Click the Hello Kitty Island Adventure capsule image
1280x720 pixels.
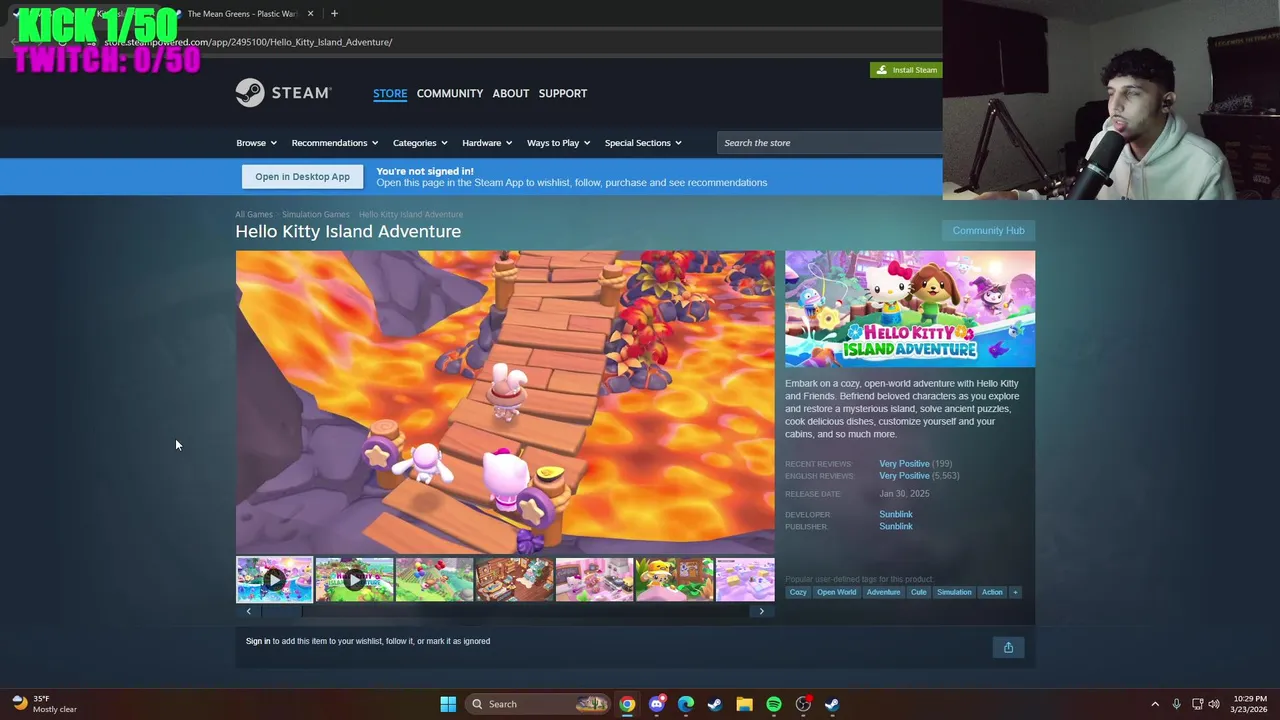point(910,309)
